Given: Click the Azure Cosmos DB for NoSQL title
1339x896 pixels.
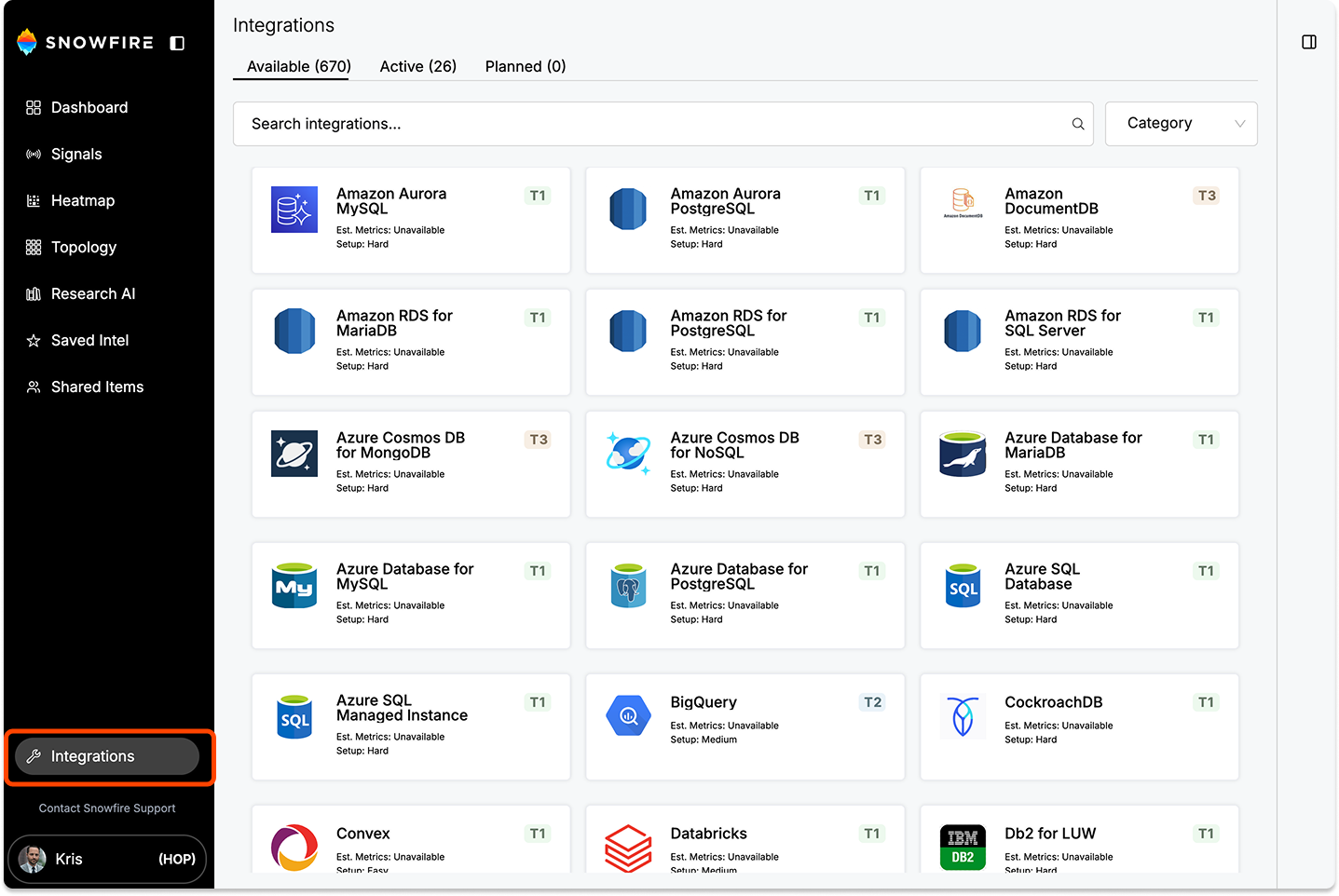Looking at the screenshot, I should click(x=734, y=445).
